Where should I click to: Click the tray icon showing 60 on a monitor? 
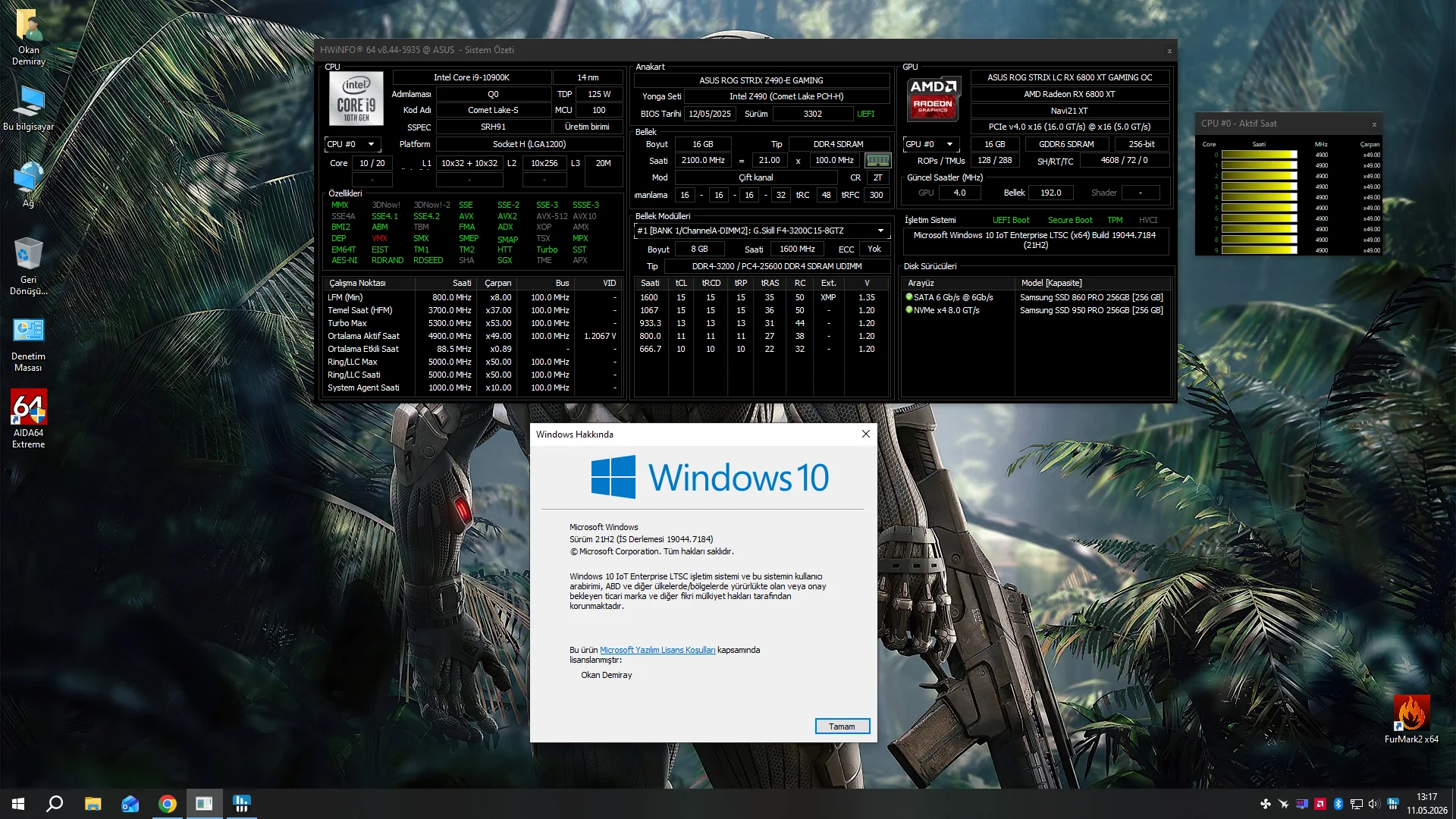tap(1301, 804)
